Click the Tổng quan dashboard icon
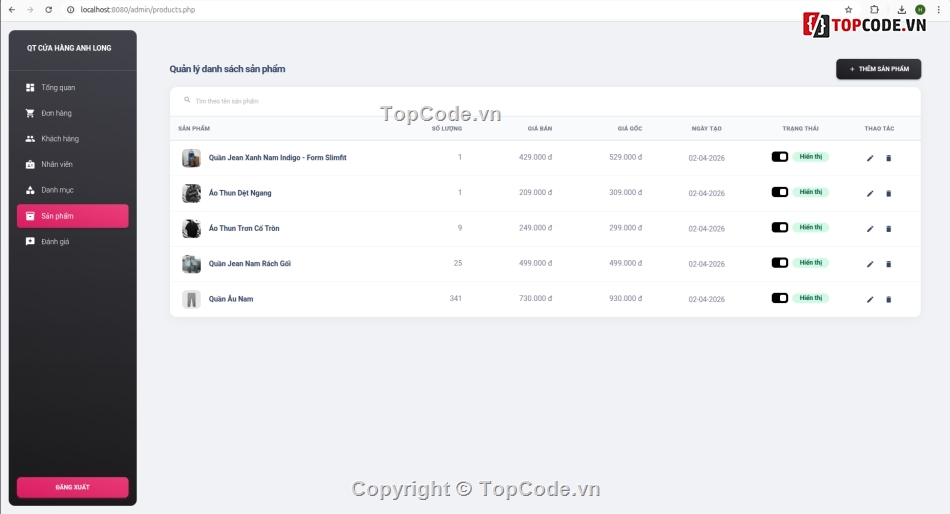The height and width of the screenshot is (514, 950). click(x=30, y=87)
